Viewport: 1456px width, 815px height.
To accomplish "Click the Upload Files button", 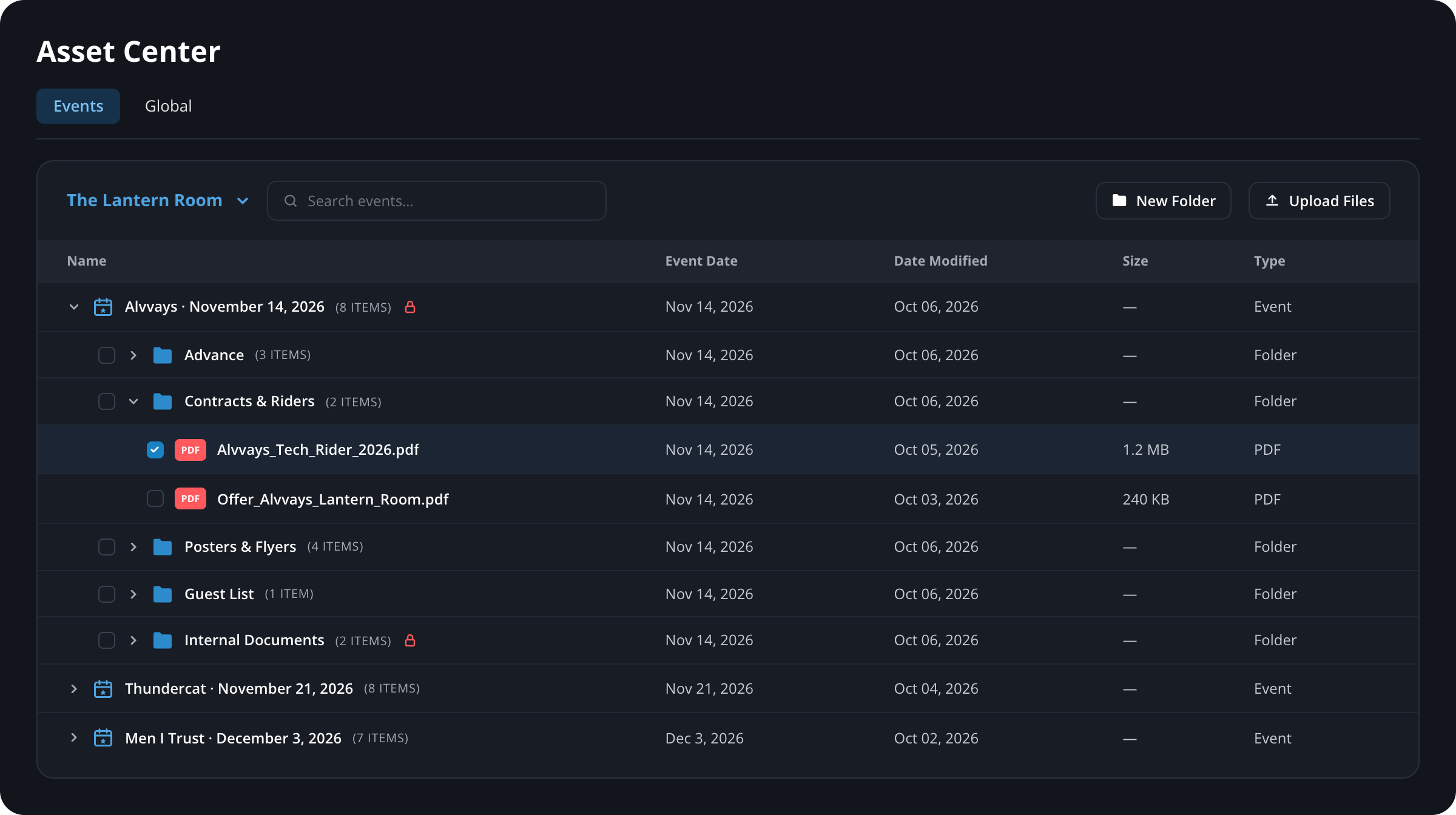I will click(1319, 201).
